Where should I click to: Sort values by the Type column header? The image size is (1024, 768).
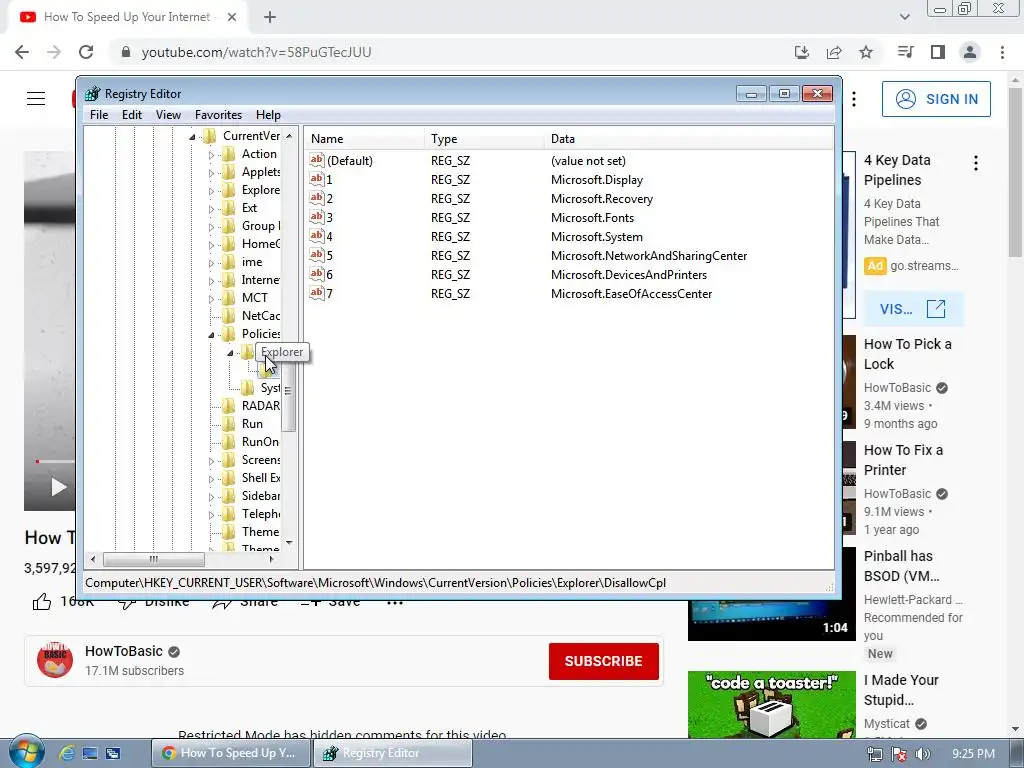(x=483, y=139)
